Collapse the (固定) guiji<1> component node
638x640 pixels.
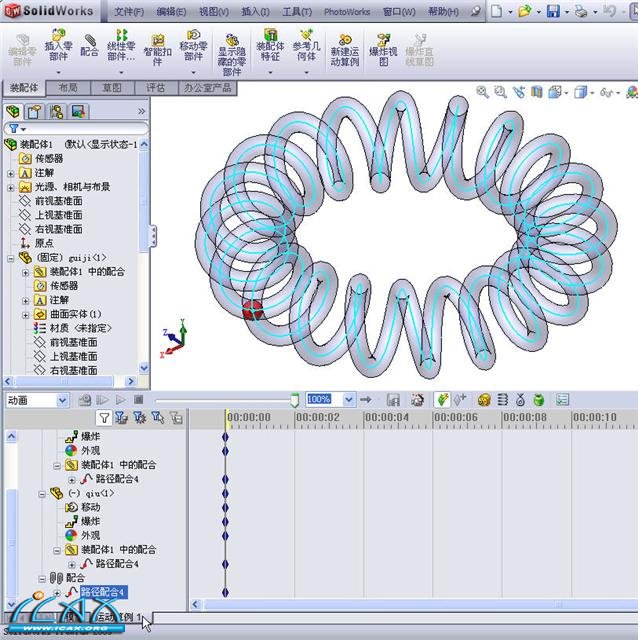coord(11,257)
